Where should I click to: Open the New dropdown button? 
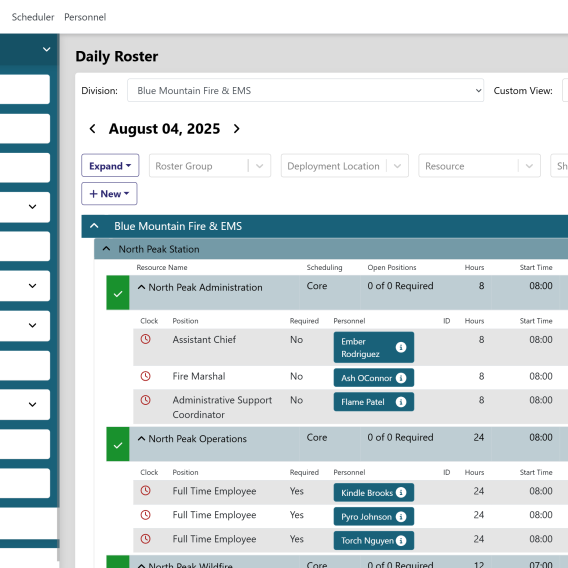pyautogui.click(x=109, y=194)
